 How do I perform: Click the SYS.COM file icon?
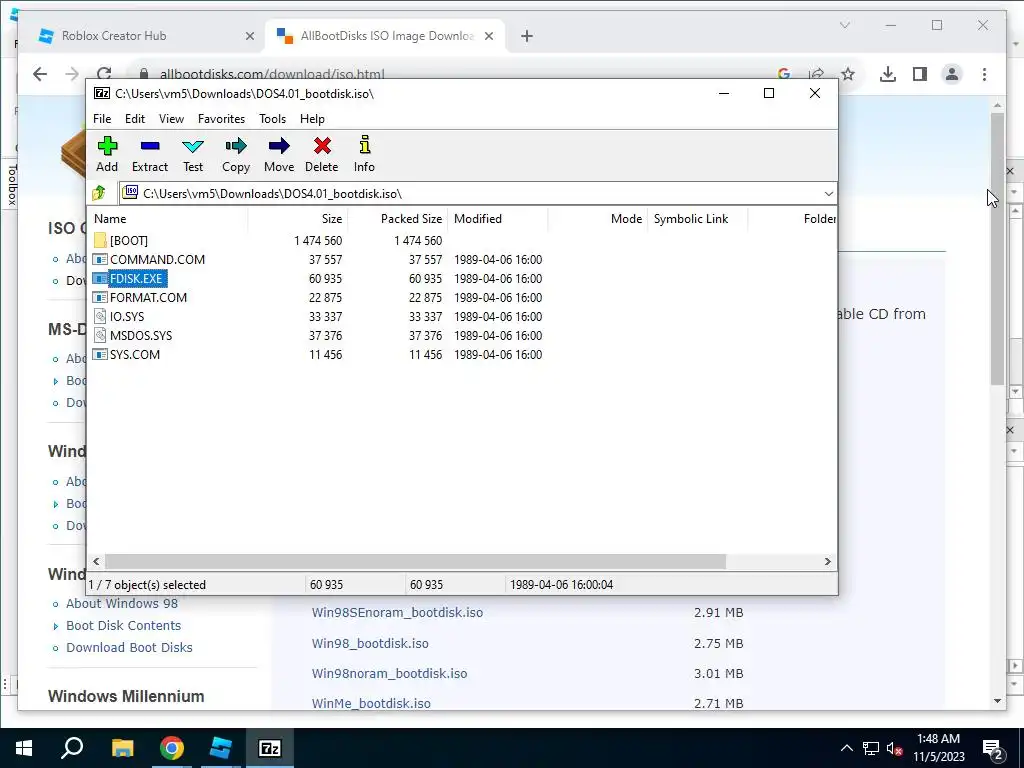pyautogui.click(x=100, y=354)
